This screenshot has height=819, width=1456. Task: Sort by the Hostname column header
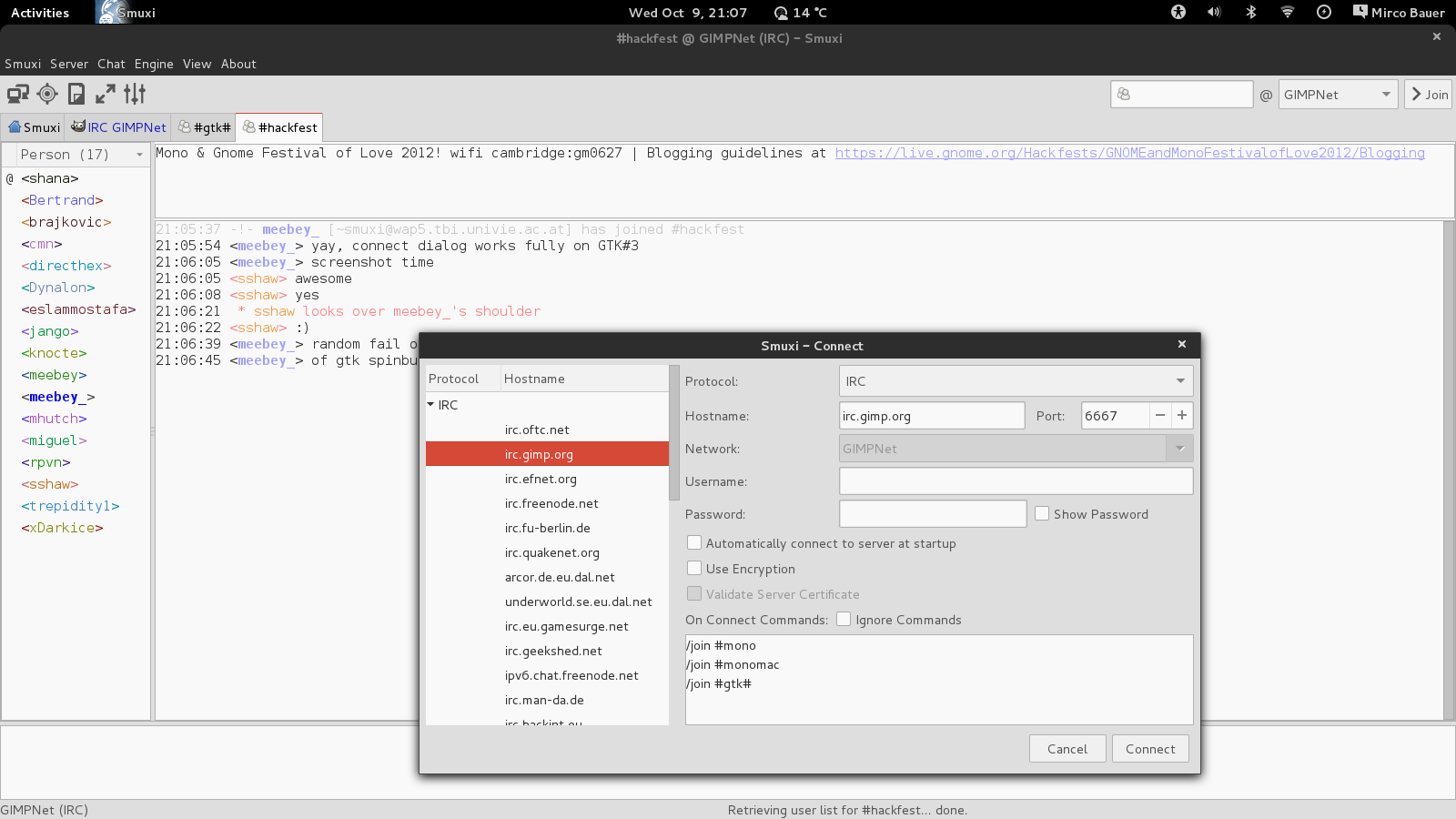click(x=584, y=379)
